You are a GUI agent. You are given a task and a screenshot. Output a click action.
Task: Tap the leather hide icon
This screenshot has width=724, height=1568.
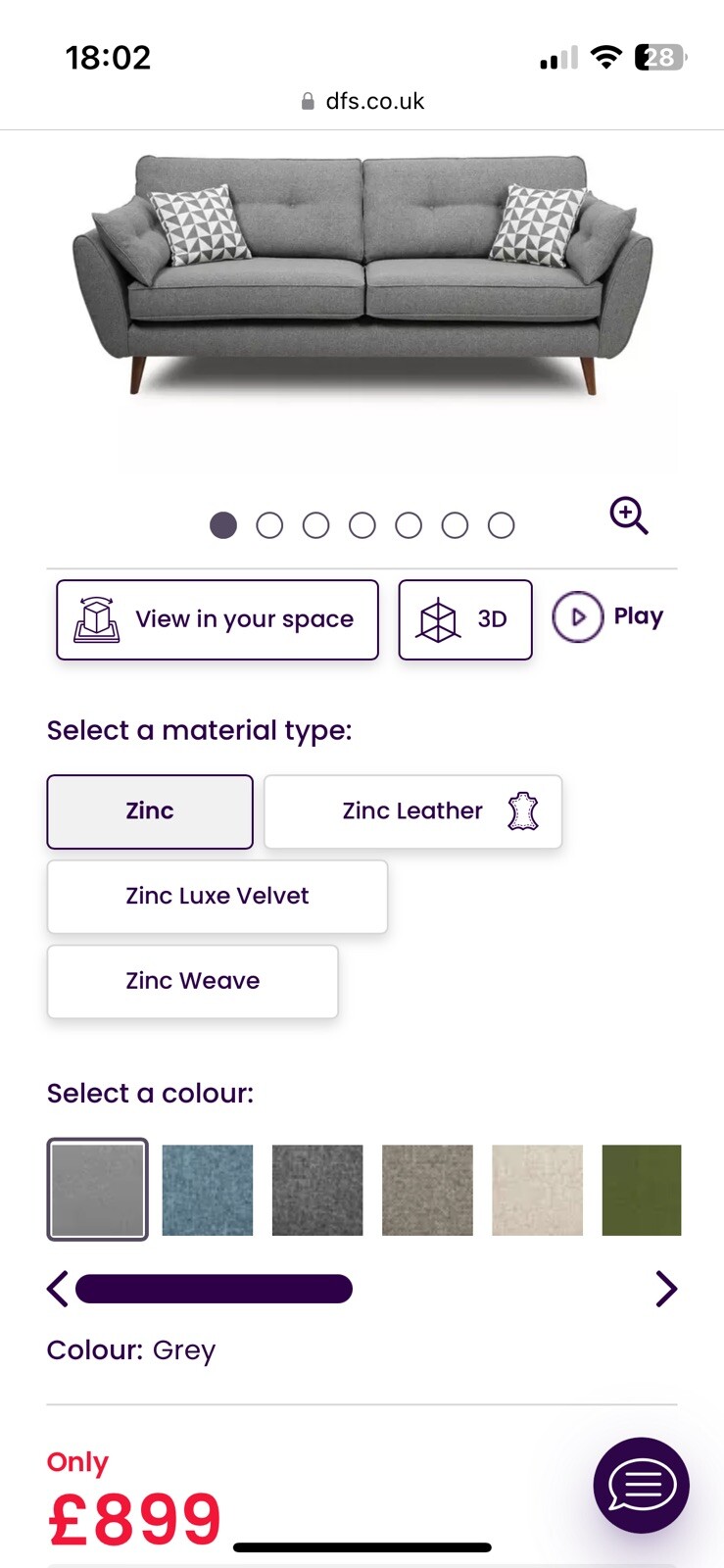(523, 811)
